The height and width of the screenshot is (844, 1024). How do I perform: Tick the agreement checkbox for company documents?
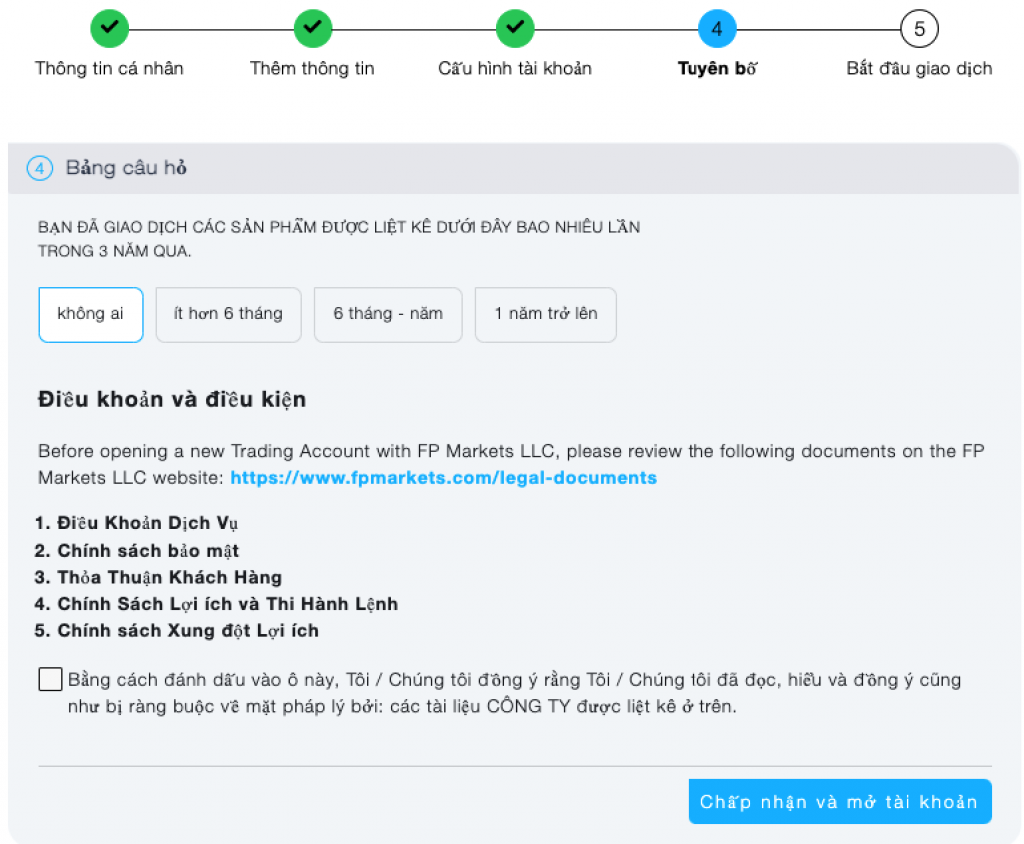50,680
